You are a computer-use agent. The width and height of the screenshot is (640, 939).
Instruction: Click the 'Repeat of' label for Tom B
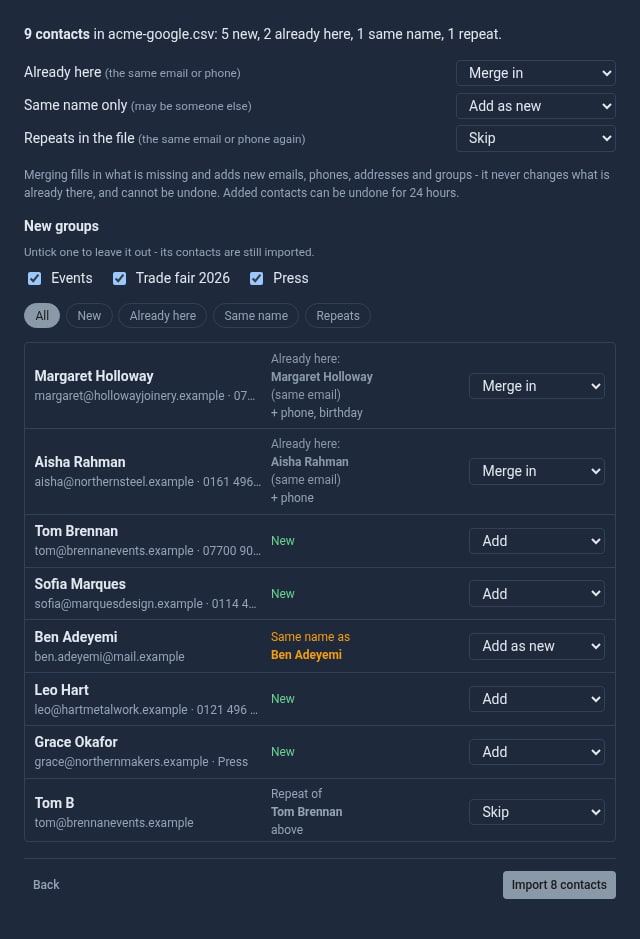point(296,793)
